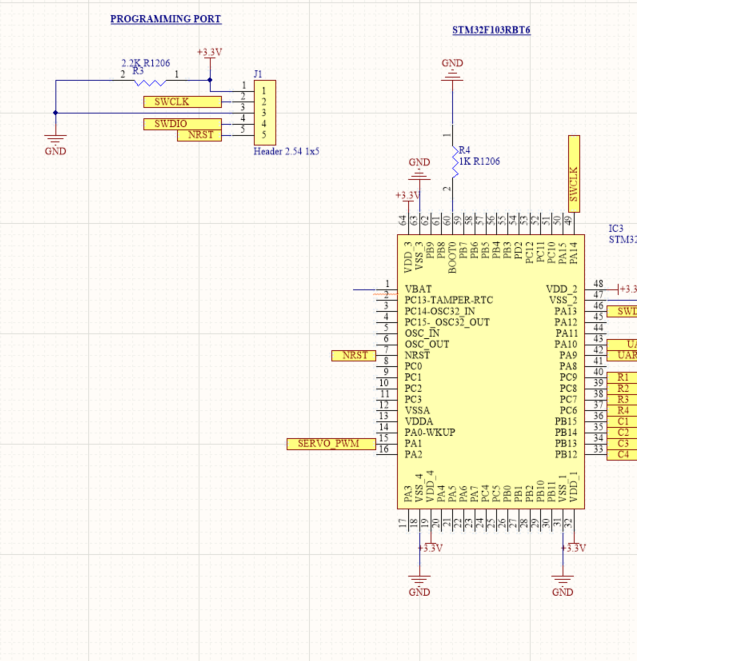Click the PA10 pin label
Viewport: 752px width, 661px height.
click(566, 344)
